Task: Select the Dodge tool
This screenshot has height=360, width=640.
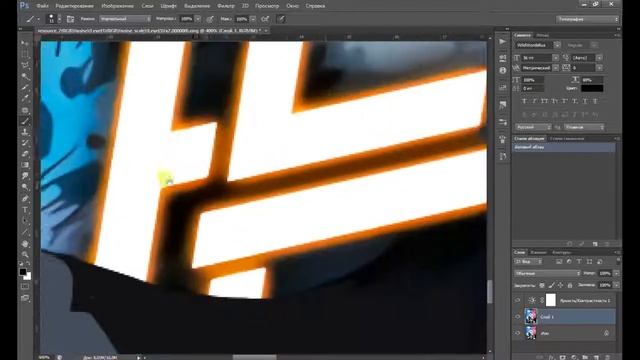Action: 25,187
